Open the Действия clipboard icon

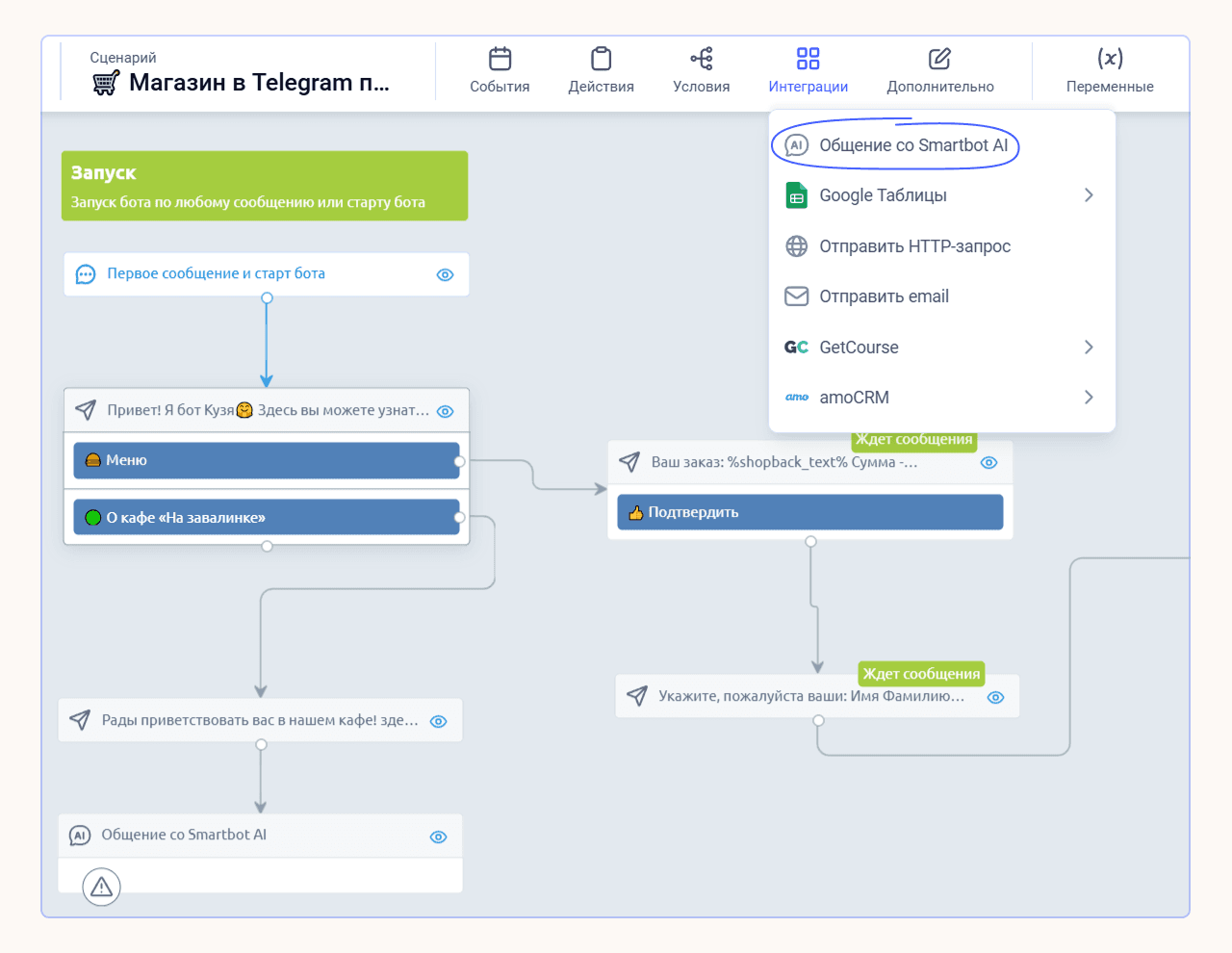point(601,59)
